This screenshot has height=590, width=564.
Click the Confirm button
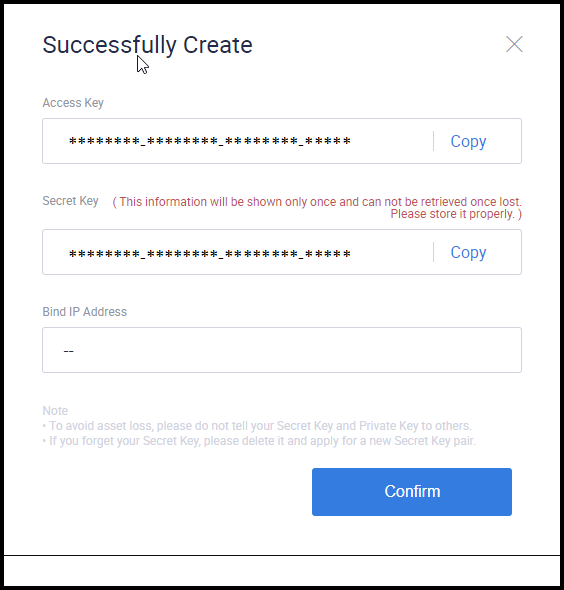coord(412,492)
